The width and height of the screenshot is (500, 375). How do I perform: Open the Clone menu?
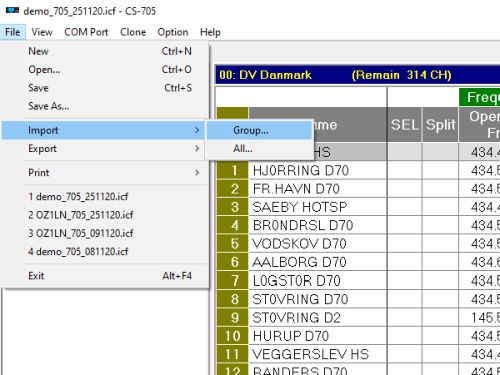coord(133,32)
